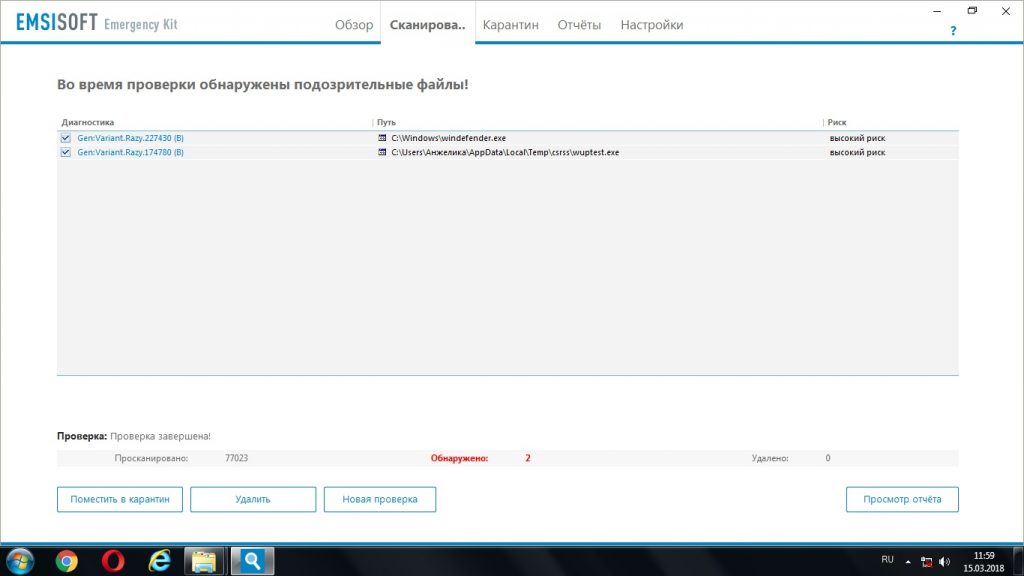The height and width of the screenshot is (576, 1024).
Task: Open the Gen:Variant.Razy.174780 (B) link
Action: pos(131,152)
